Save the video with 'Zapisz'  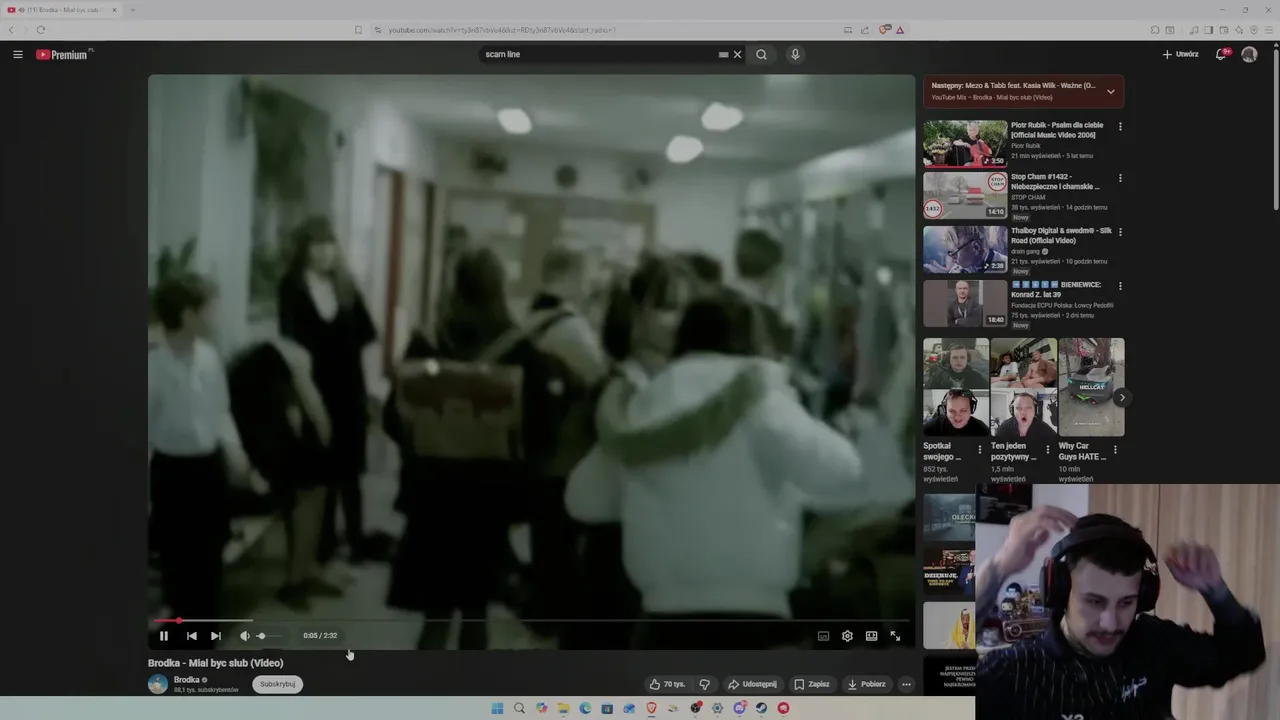(812, 684)
